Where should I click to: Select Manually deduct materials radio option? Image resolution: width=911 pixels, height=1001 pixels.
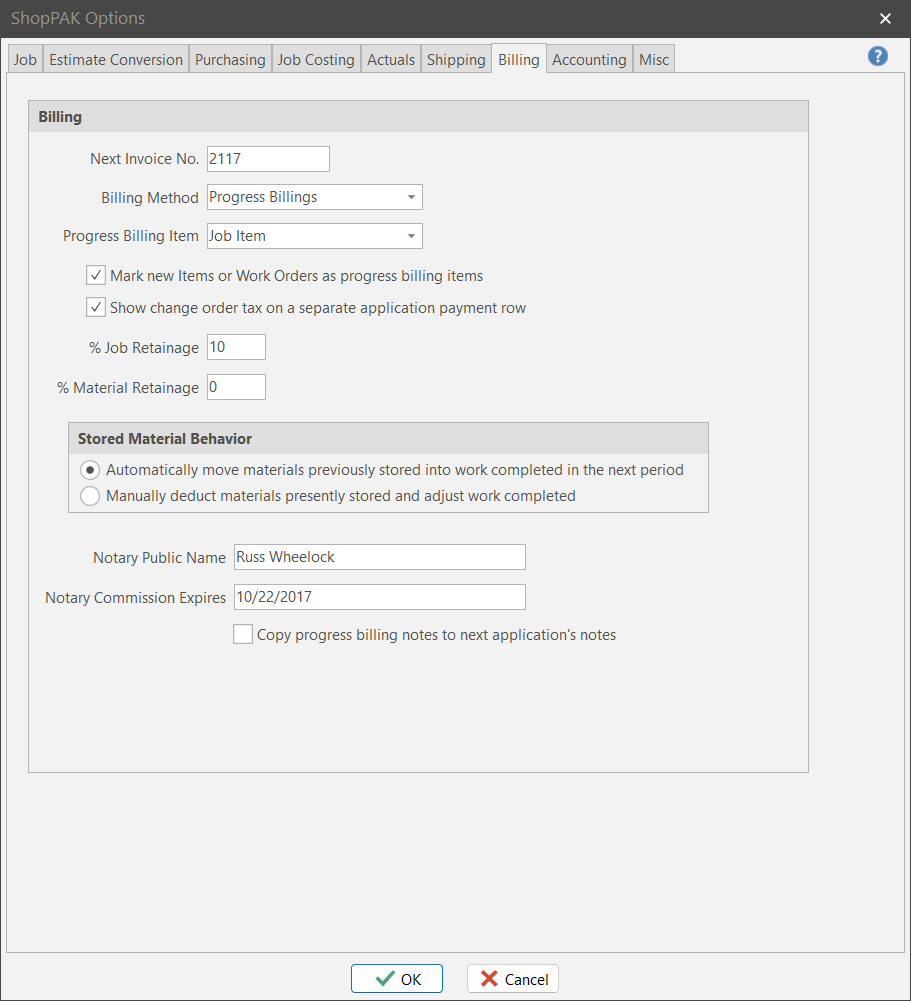tap(90, 496)
